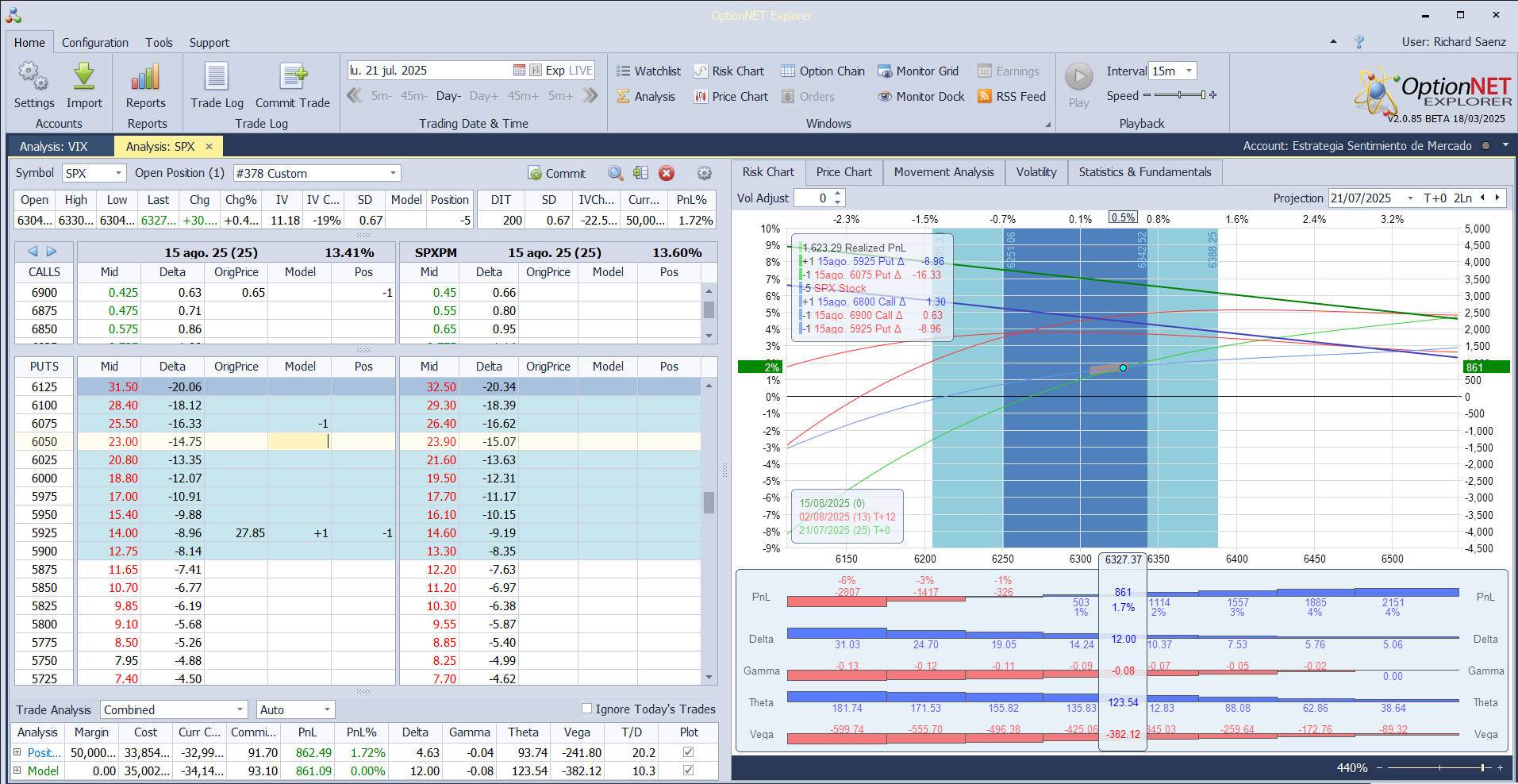
Task: Click the Day- time step button
Action: click(448, 96)
